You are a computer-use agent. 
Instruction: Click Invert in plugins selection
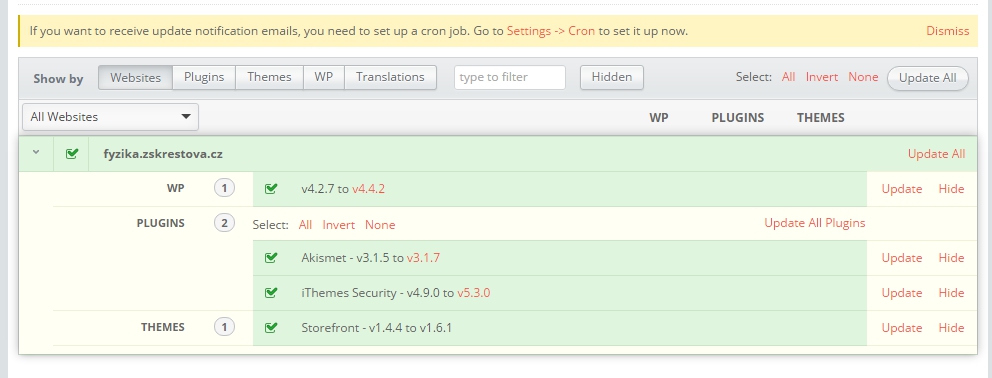(x=338, y=225)
